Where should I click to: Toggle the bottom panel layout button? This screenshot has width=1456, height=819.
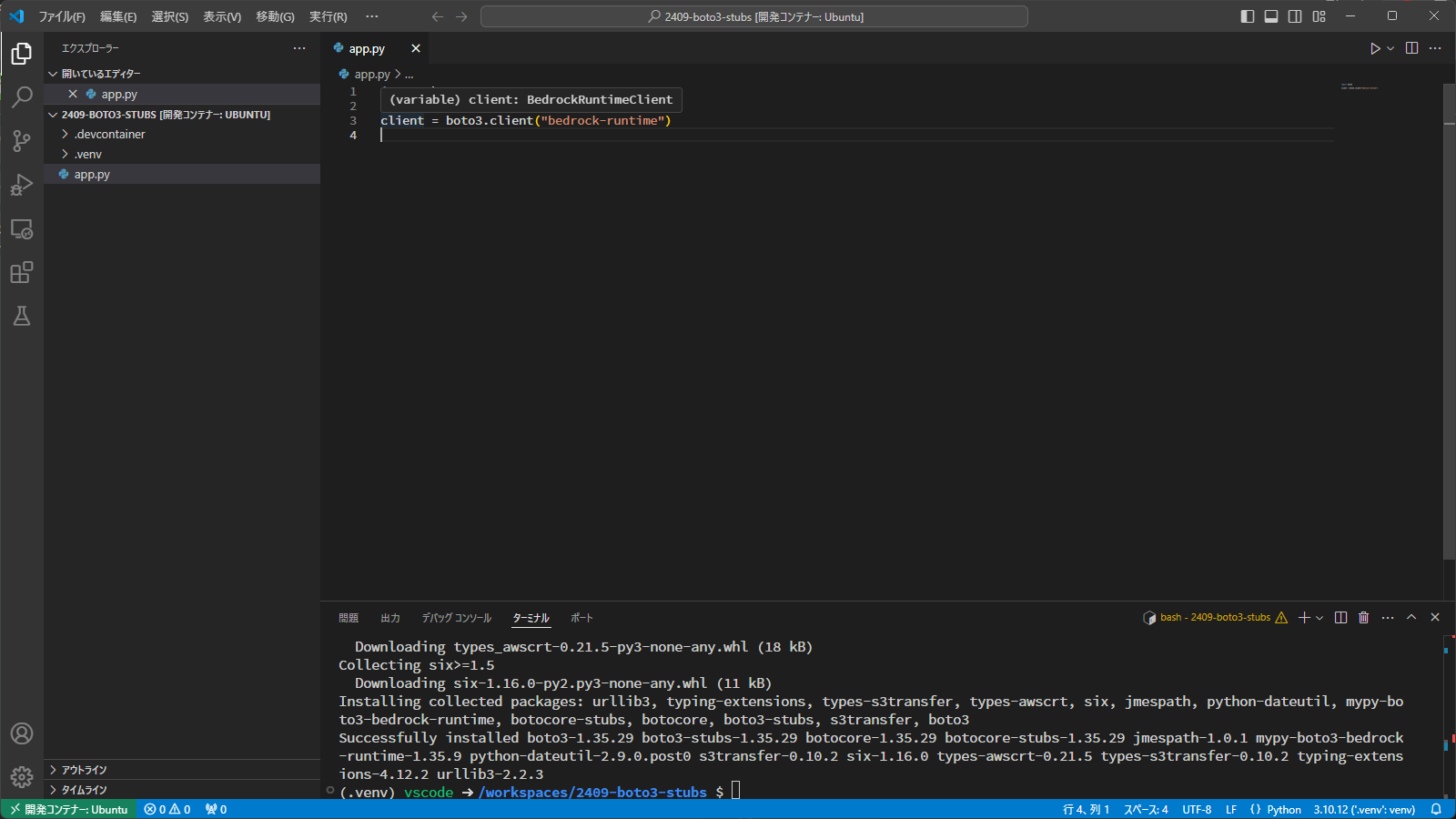[x=1271, y=16]
